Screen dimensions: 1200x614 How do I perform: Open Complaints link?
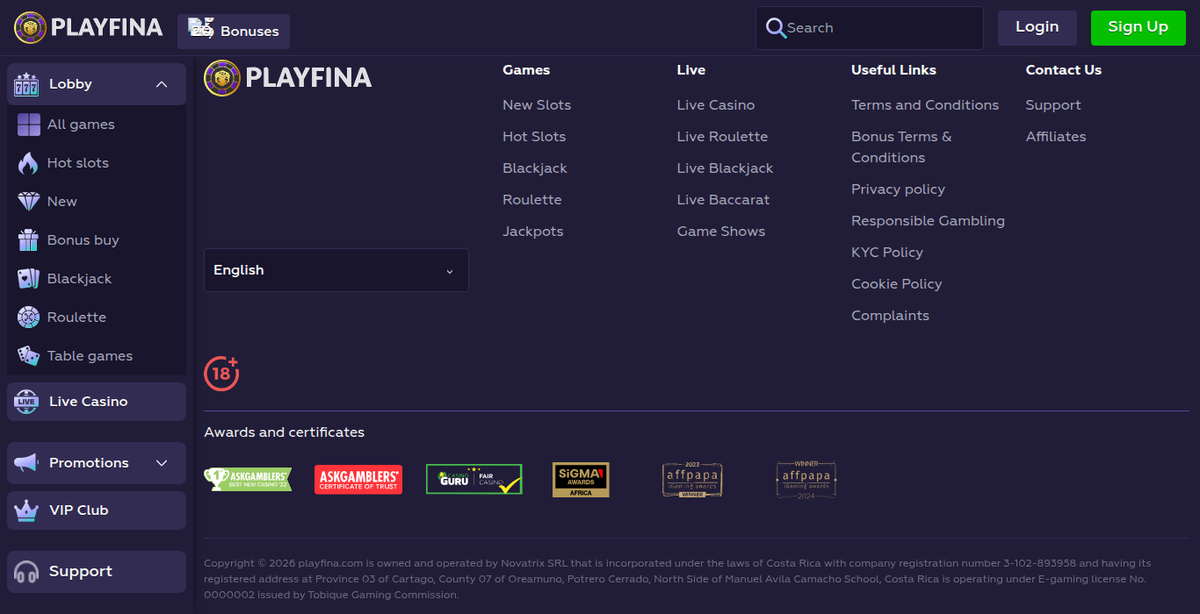click(x=890, y=316)
